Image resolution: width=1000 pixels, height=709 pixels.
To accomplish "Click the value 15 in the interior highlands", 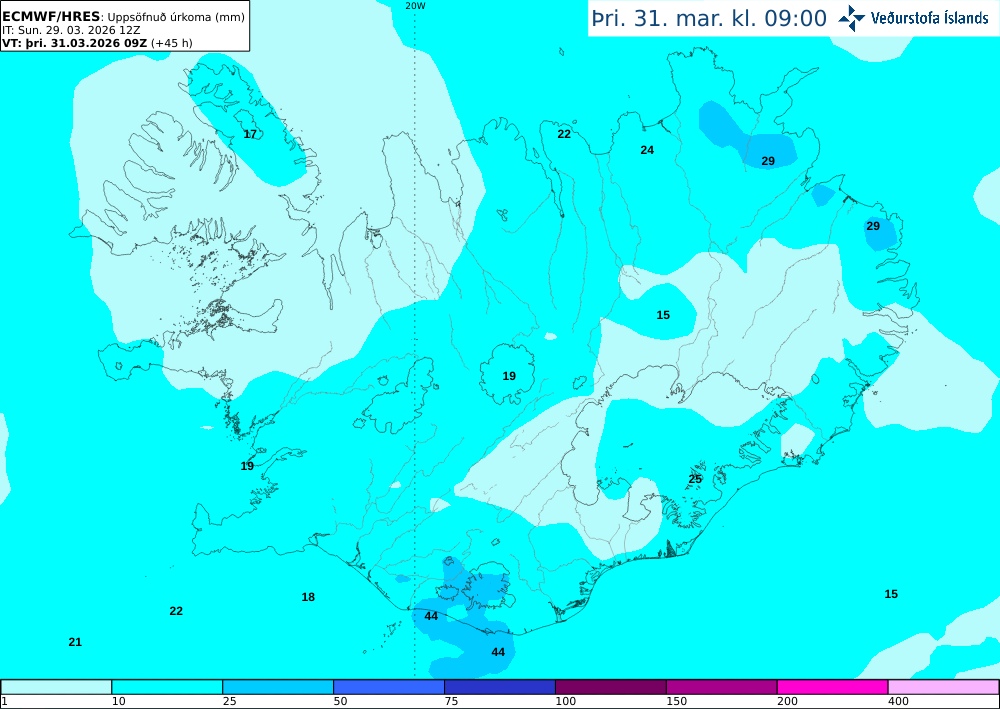I will pyautogui.click(x=663, y=315).
